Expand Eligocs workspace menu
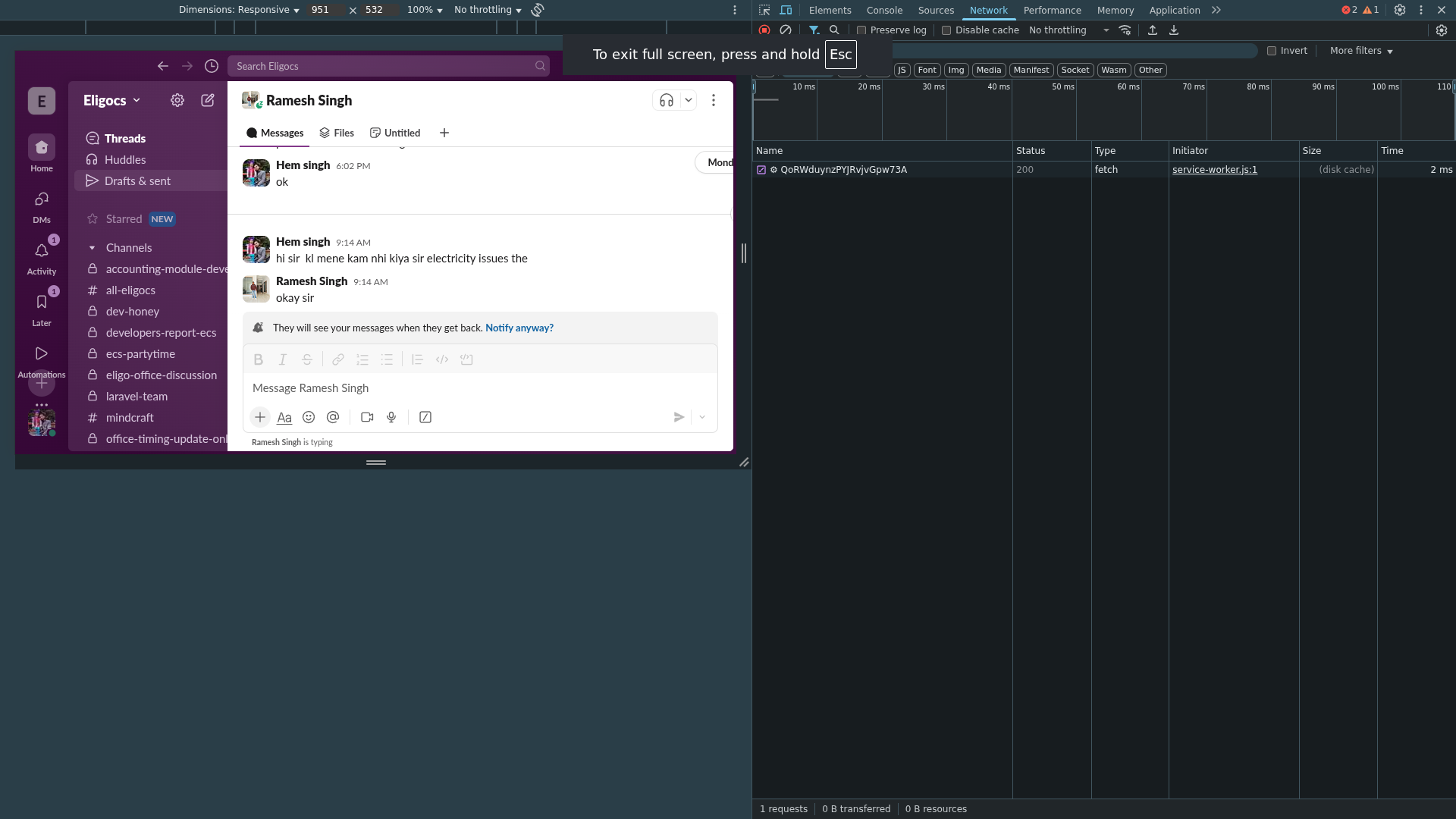The height and width of the screenshot is (819, 1456). pyautogui.click(x=111, y=100)
